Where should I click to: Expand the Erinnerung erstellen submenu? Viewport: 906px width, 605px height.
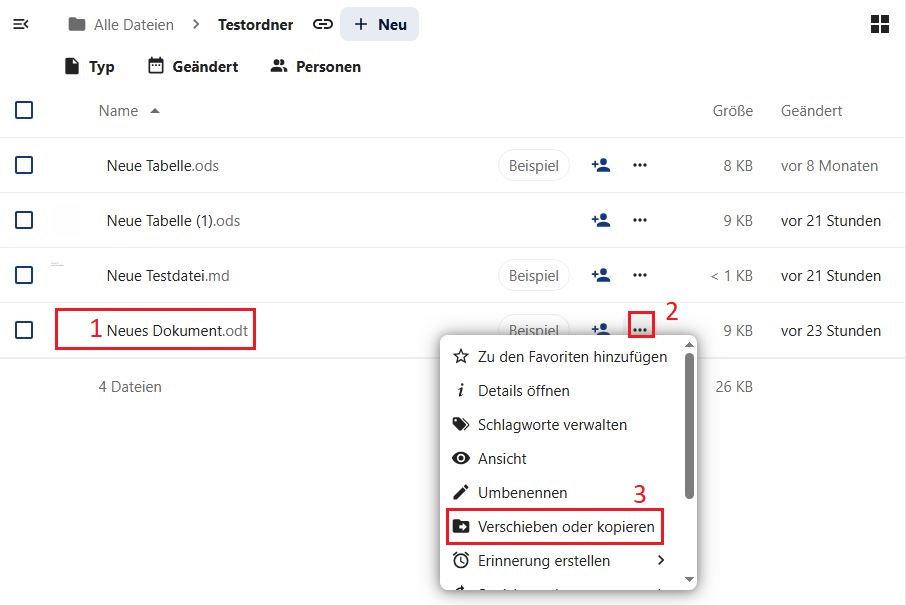[558, 560]
